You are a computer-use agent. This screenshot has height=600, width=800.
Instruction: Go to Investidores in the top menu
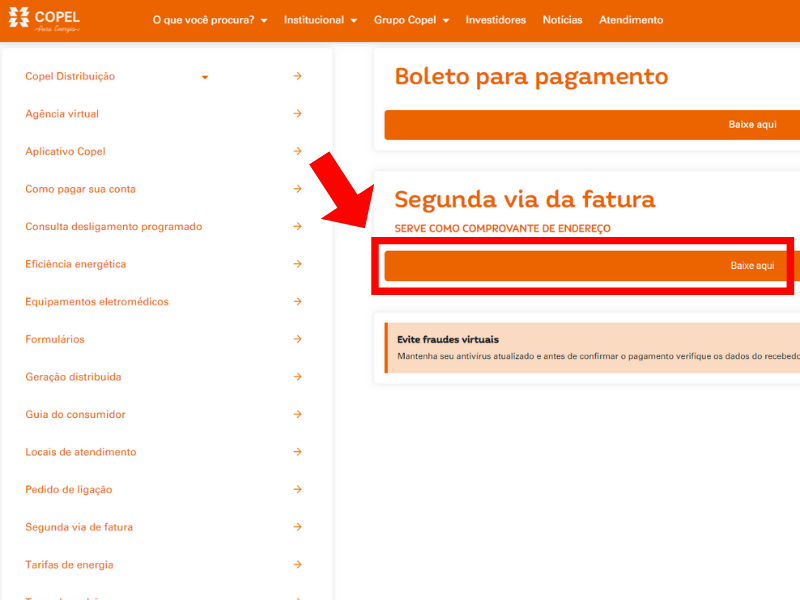495,20
